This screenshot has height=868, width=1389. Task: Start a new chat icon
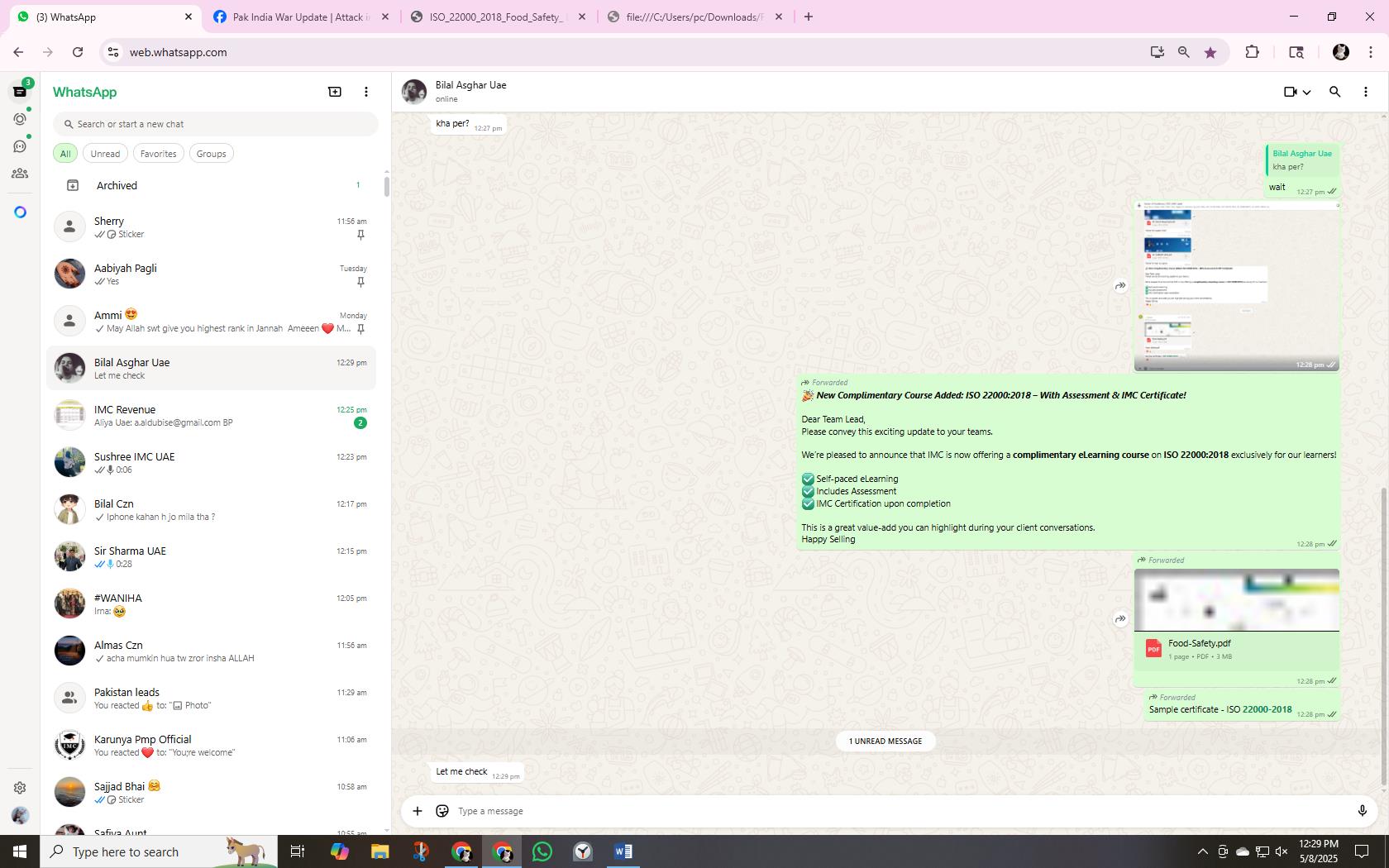tap(335, 92)
